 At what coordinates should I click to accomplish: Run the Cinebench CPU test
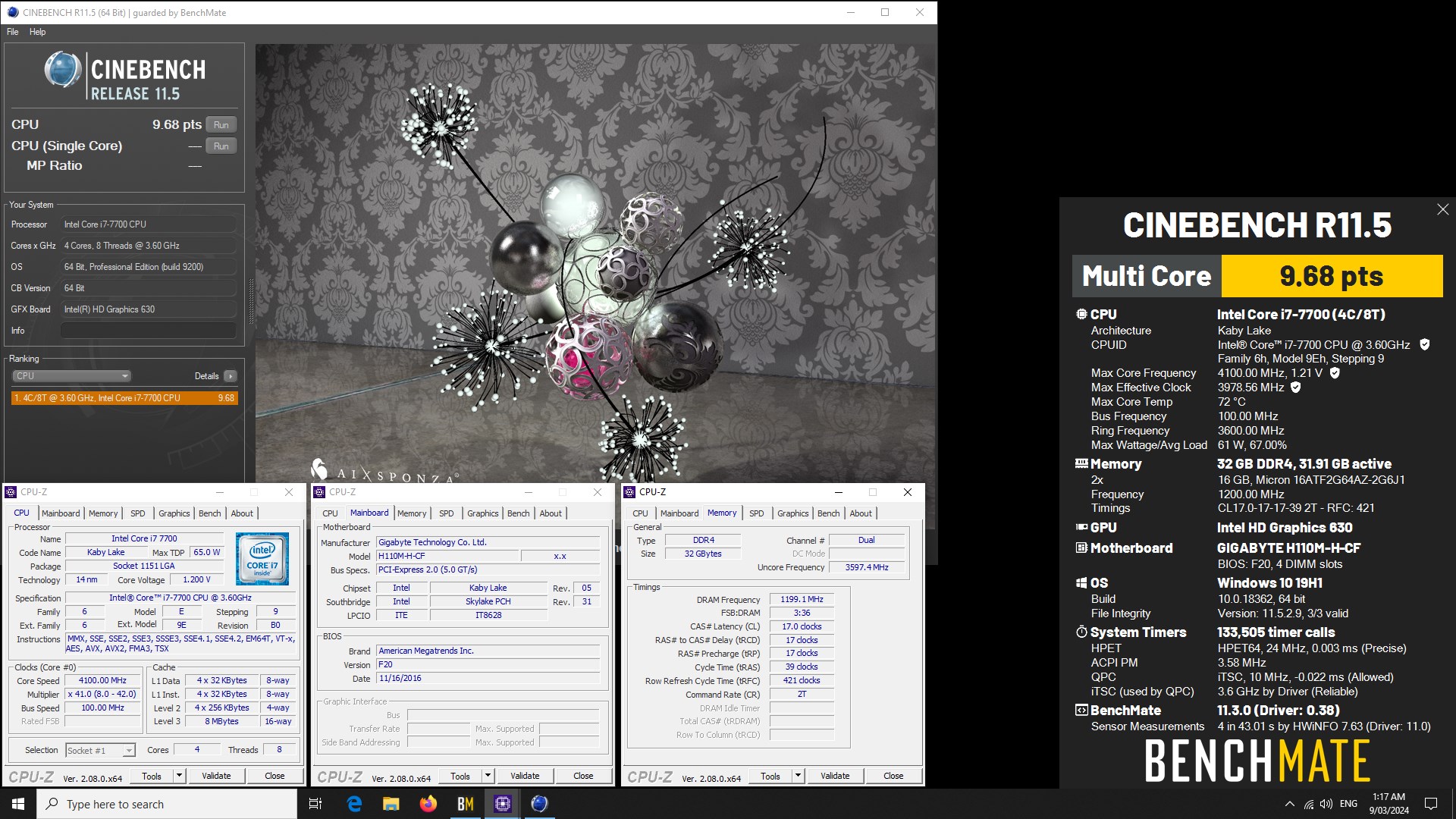pyautogui.click(x=221, y=125)
